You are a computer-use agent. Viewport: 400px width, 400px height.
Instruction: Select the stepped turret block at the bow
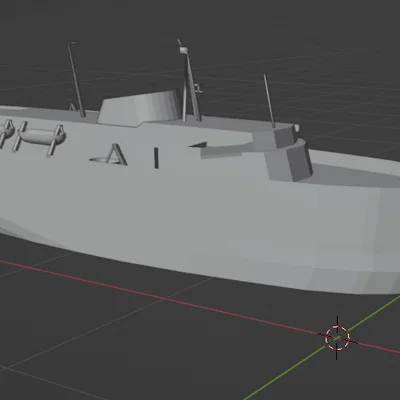(x=282, y=153)
